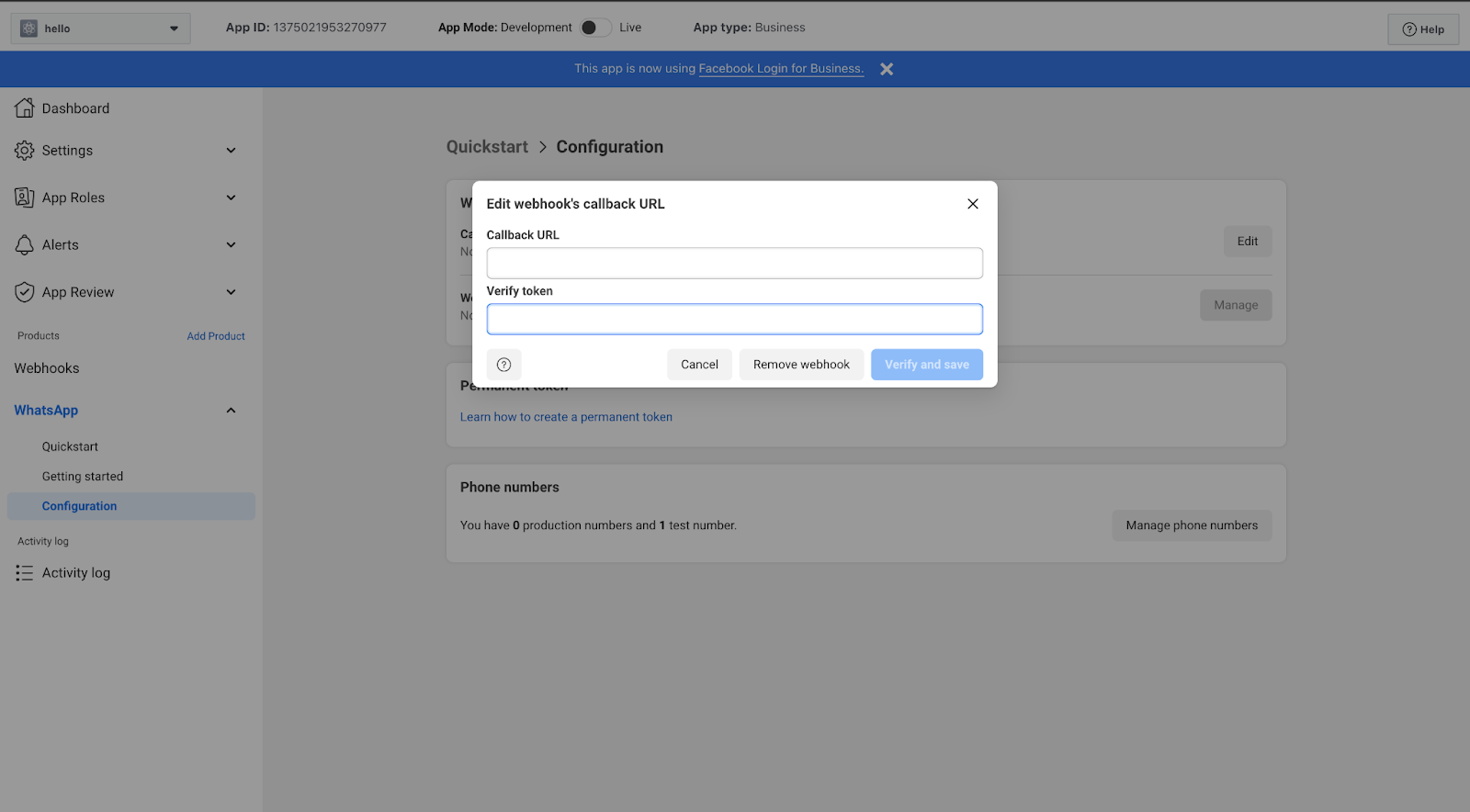
Task: Click the App Review shield icon
Action: pos(25,292)
